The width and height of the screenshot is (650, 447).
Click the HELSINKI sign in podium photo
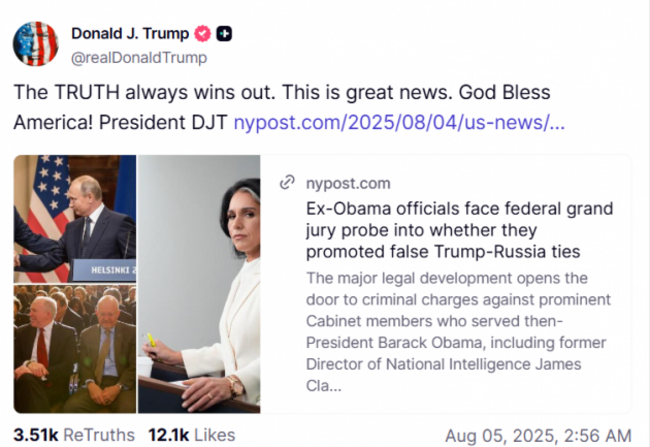point(108,270)
